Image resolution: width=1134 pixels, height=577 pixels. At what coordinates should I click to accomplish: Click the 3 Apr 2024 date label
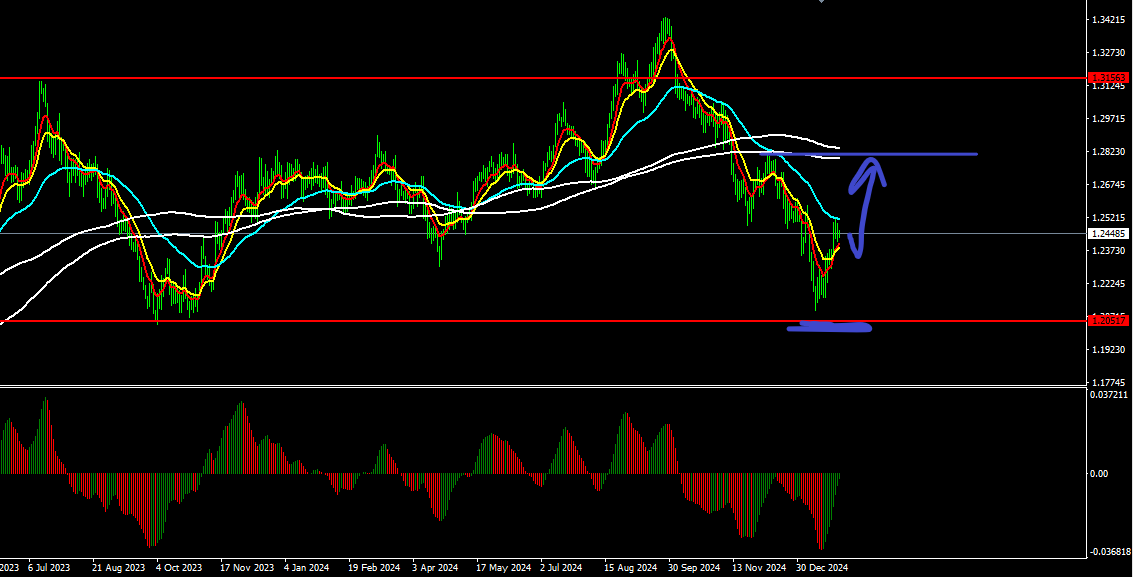click(x=435, y=568)
